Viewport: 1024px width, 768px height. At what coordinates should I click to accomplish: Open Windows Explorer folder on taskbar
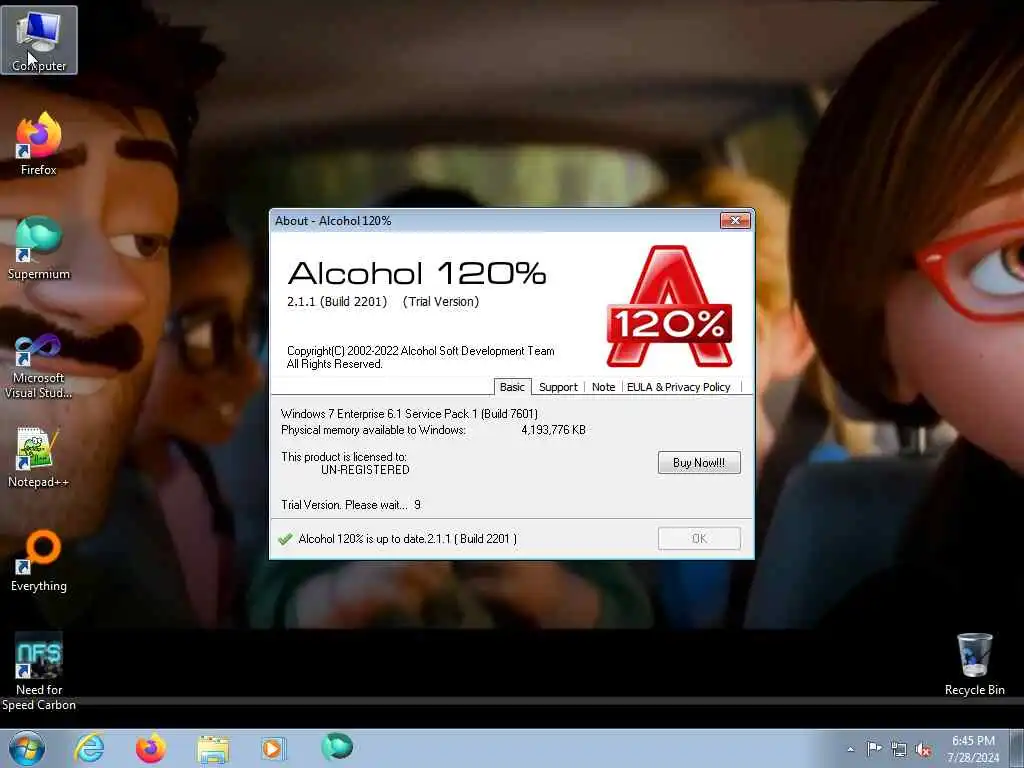coord(213,749)
